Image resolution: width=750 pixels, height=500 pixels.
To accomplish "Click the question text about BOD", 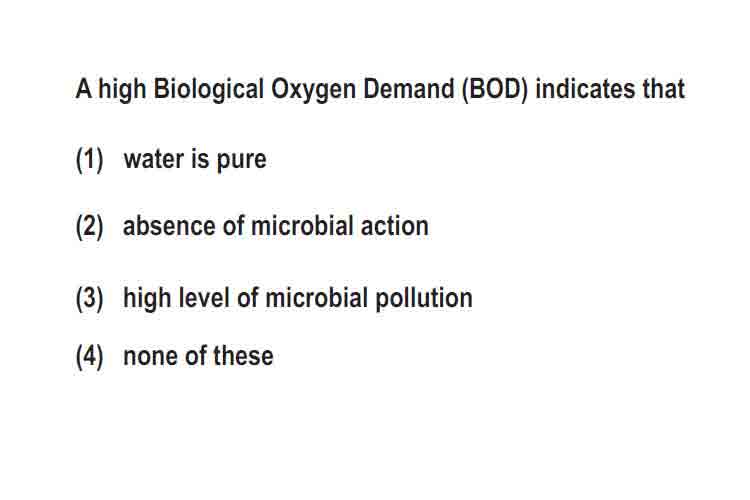I will 380,90.
